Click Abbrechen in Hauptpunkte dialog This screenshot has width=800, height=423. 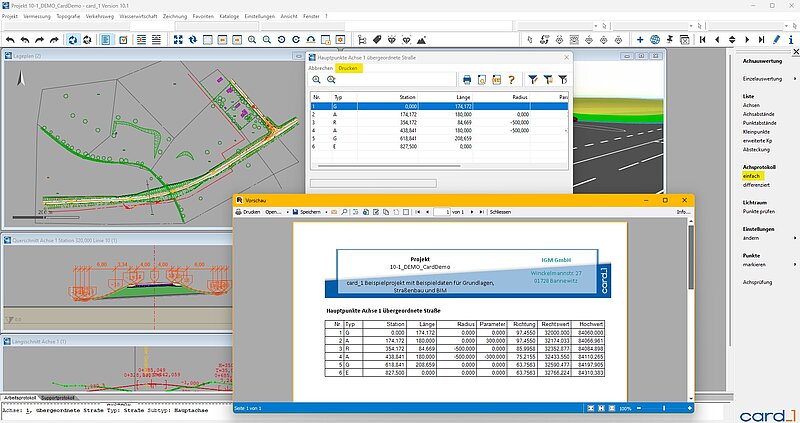click(x=320, y=68)
